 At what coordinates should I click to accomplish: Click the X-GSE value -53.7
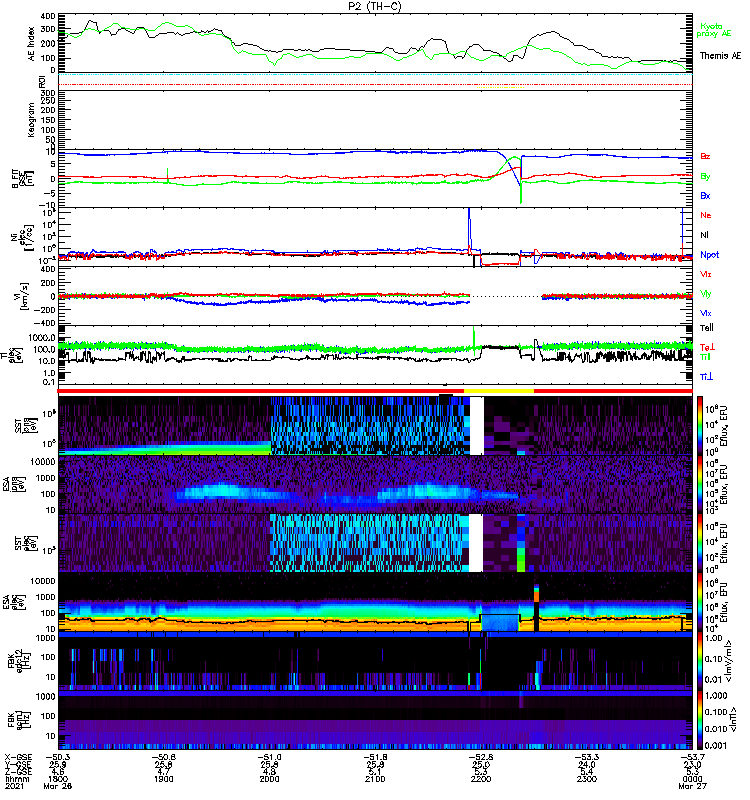692,758
